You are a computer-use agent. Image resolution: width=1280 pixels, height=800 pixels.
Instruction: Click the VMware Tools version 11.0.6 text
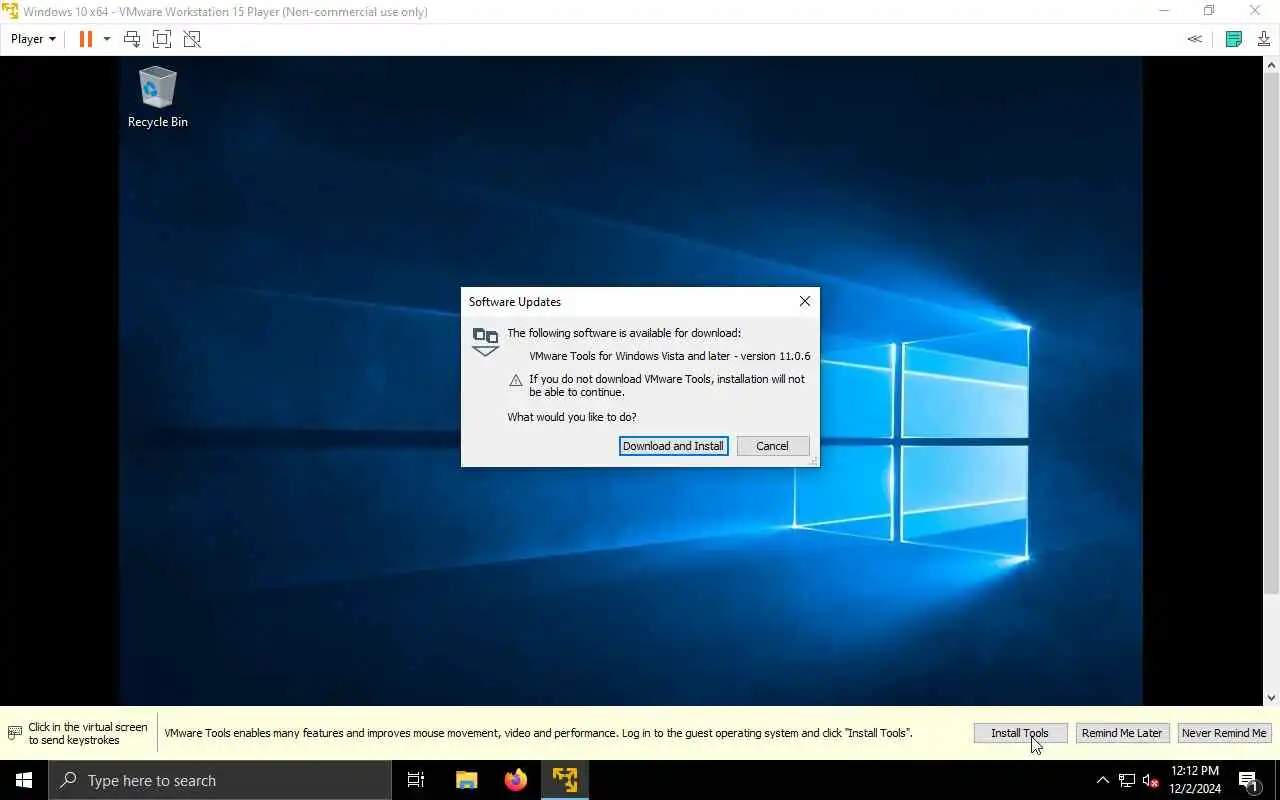(x=670, y=356)
